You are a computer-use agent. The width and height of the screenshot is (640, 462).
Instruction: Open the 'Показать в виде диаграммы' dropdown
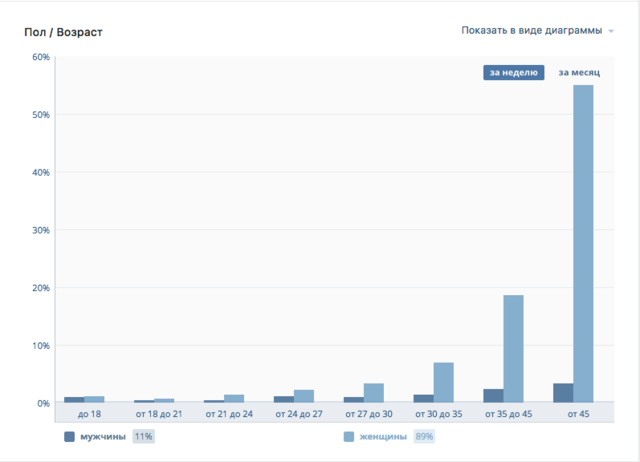pos(531,31)
